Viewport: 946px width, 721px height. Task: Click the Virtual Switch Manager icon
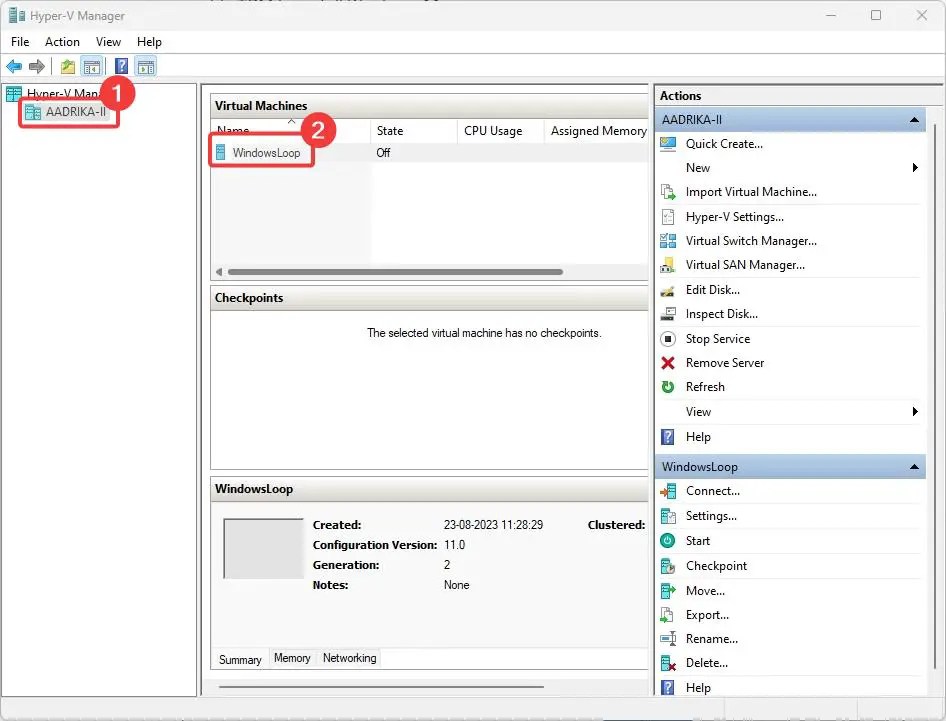[x=668, y=241]
